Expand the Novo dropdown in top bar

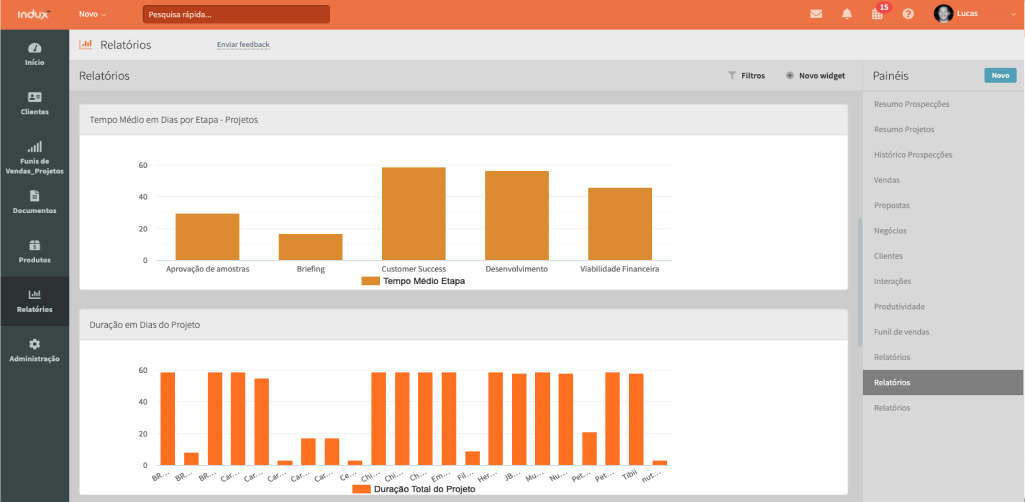[x=92, y=14]
